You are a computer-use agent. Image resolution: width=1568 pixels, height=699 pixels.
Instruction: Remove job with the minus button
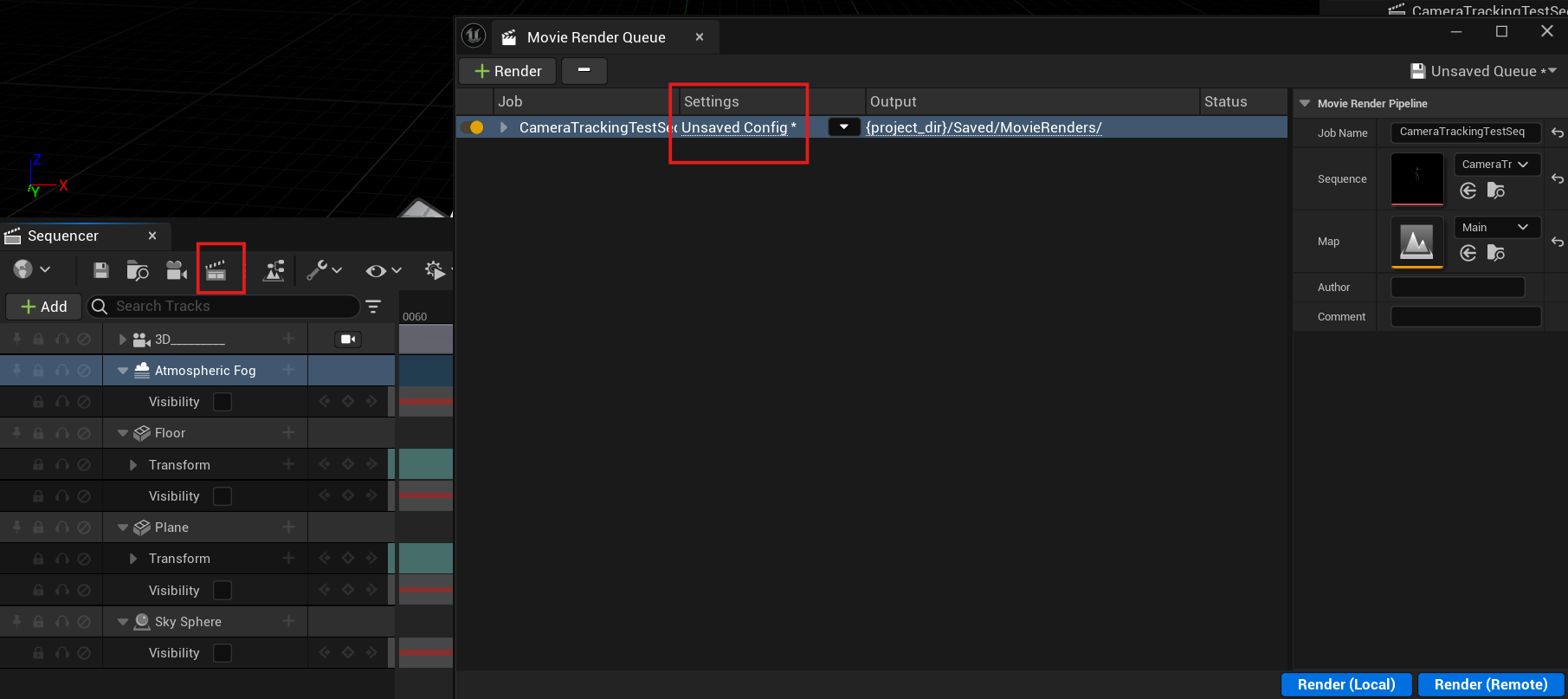584,70
